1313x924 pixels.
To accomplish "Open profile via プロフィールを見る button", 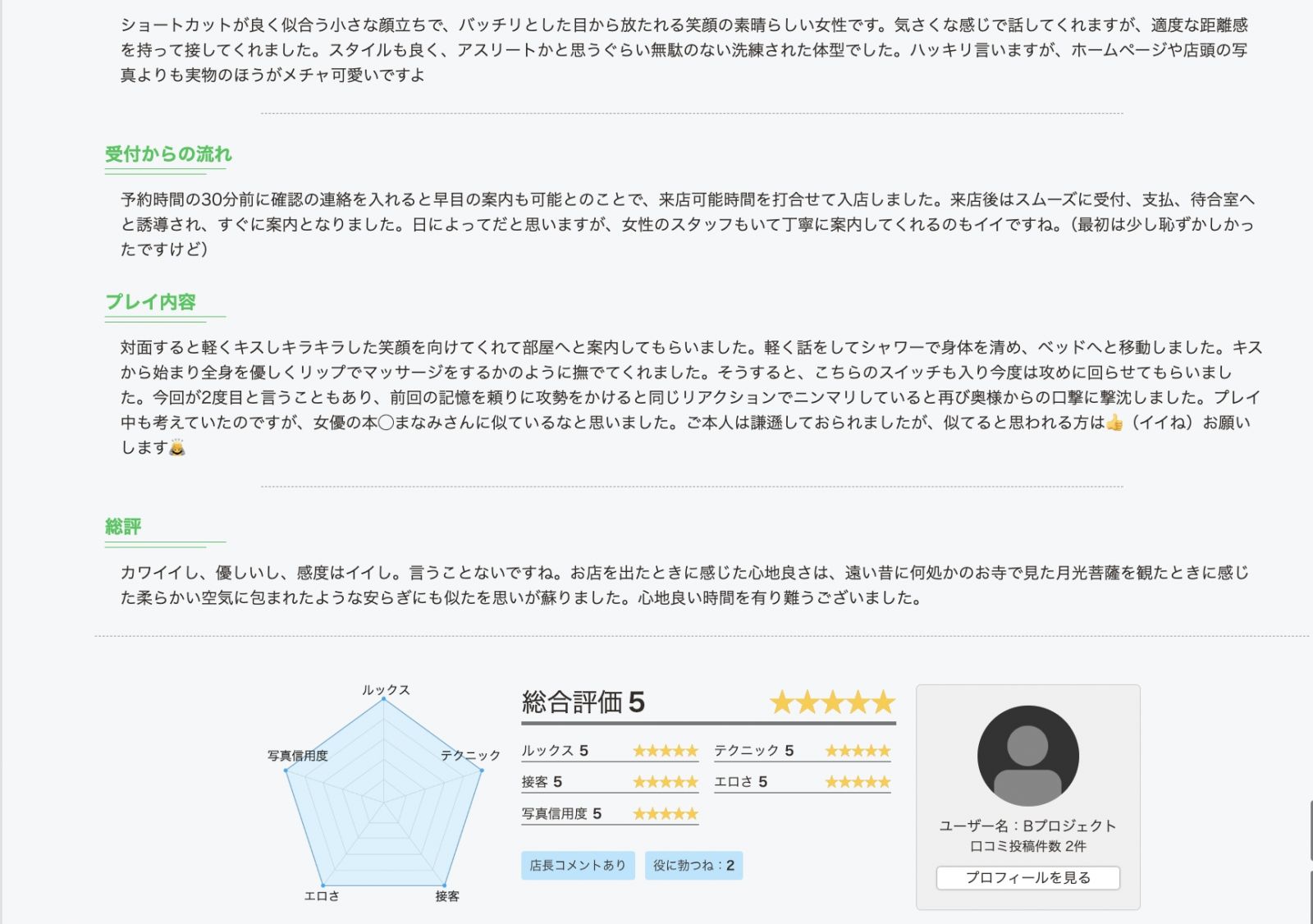I will (1027, 877).
